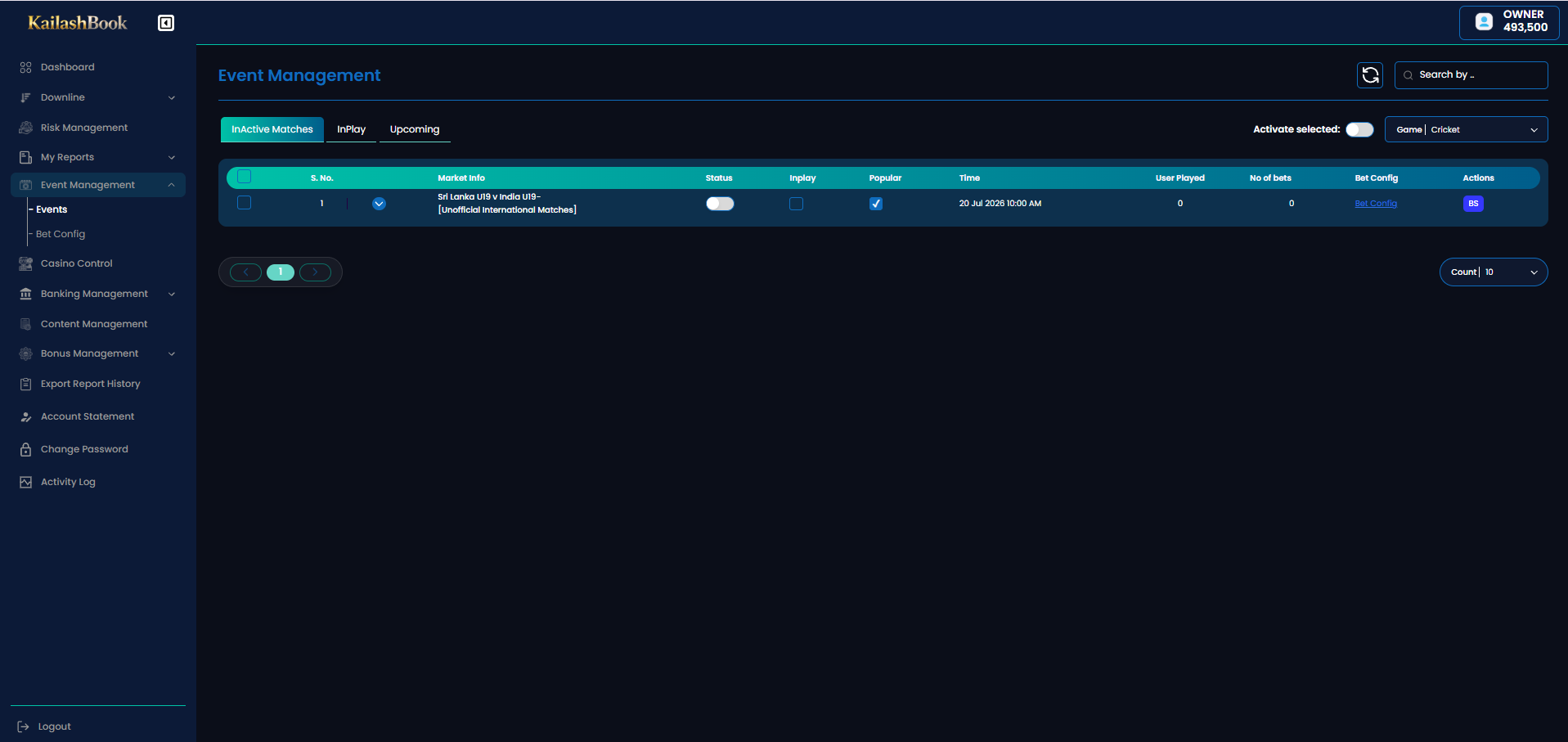
Task: Select page 1 pagination button
Action: point(281,272)
